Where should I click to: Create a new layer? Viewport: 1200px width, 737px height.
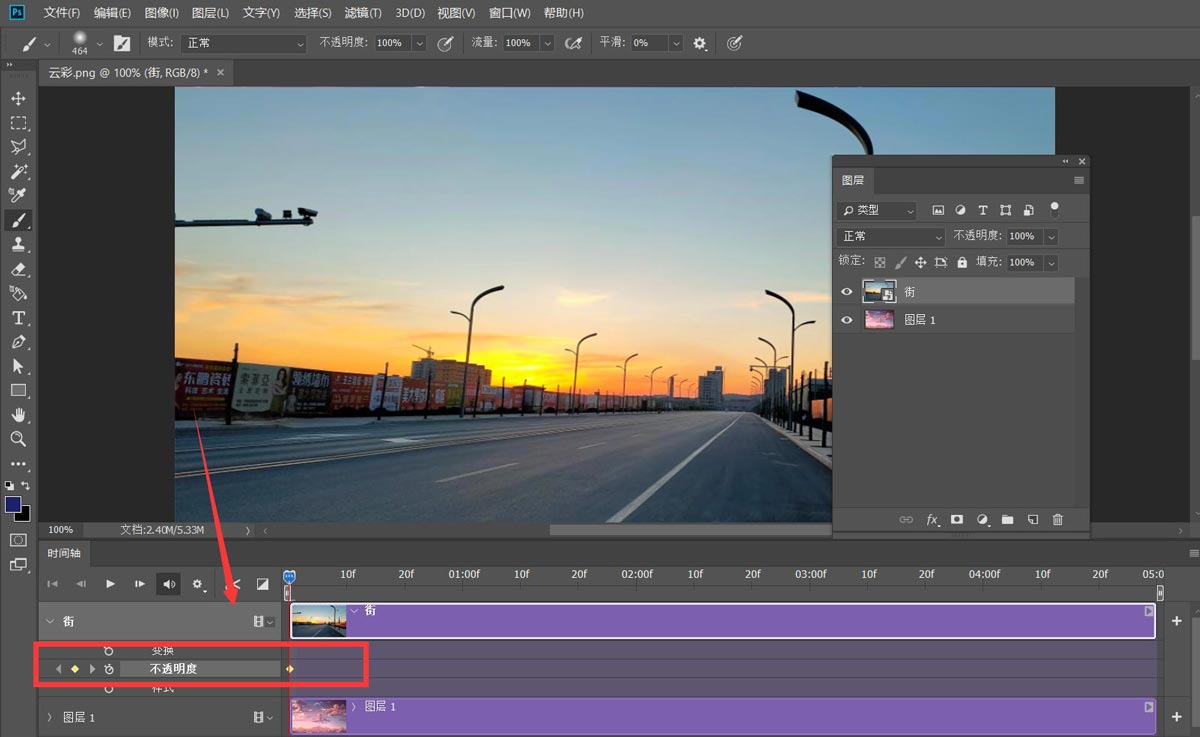point(1033,520)
